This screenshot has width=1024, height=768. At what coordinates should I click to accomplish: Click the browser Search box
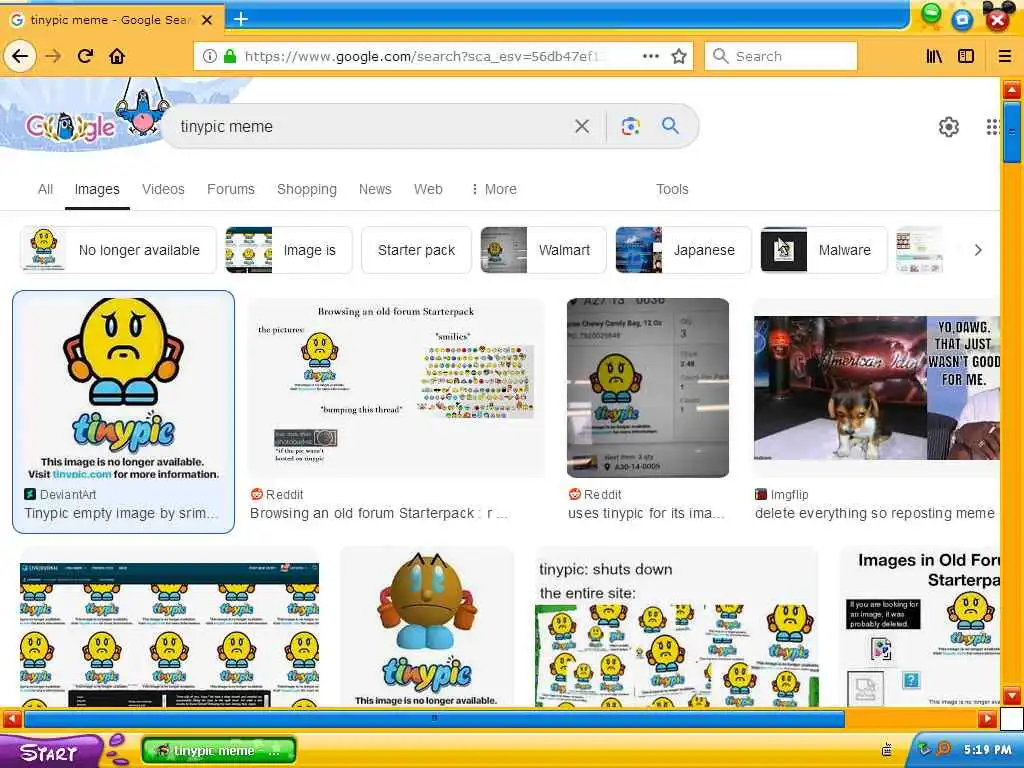pyautogui.click(x=781, y=56)
